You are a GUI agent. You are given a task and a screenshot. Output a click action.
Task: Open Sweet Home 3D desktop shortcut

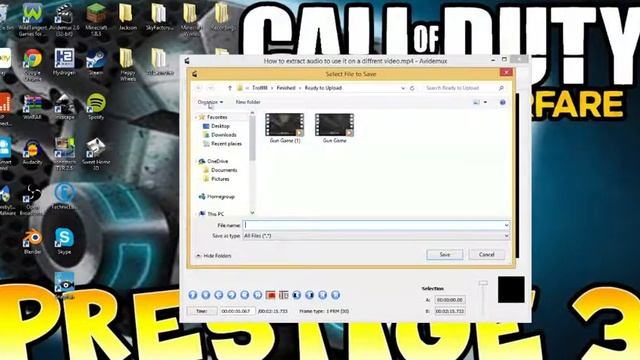pyautogui.click(x=96, y=154)
